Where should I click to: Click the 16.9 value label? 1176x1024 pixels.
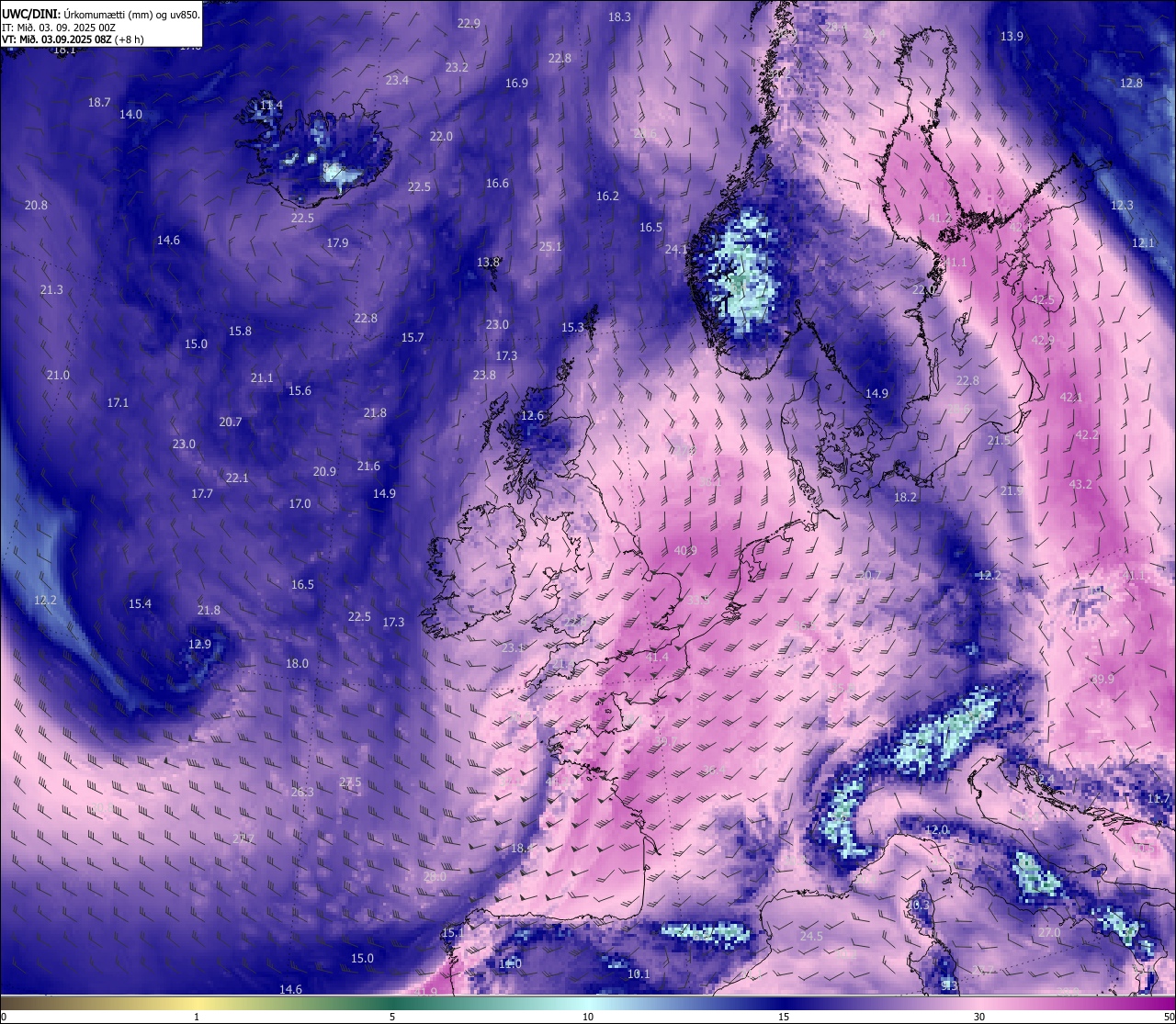point(516,83)
